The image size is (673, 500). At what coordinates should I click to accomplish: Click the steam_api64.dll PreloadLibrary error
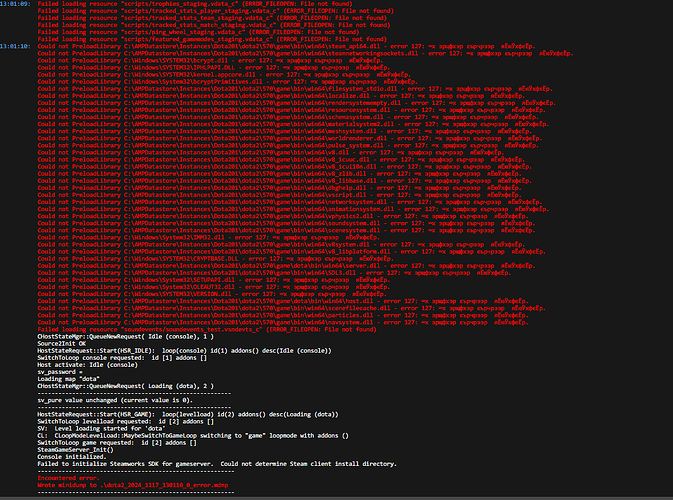pos(287,46)
